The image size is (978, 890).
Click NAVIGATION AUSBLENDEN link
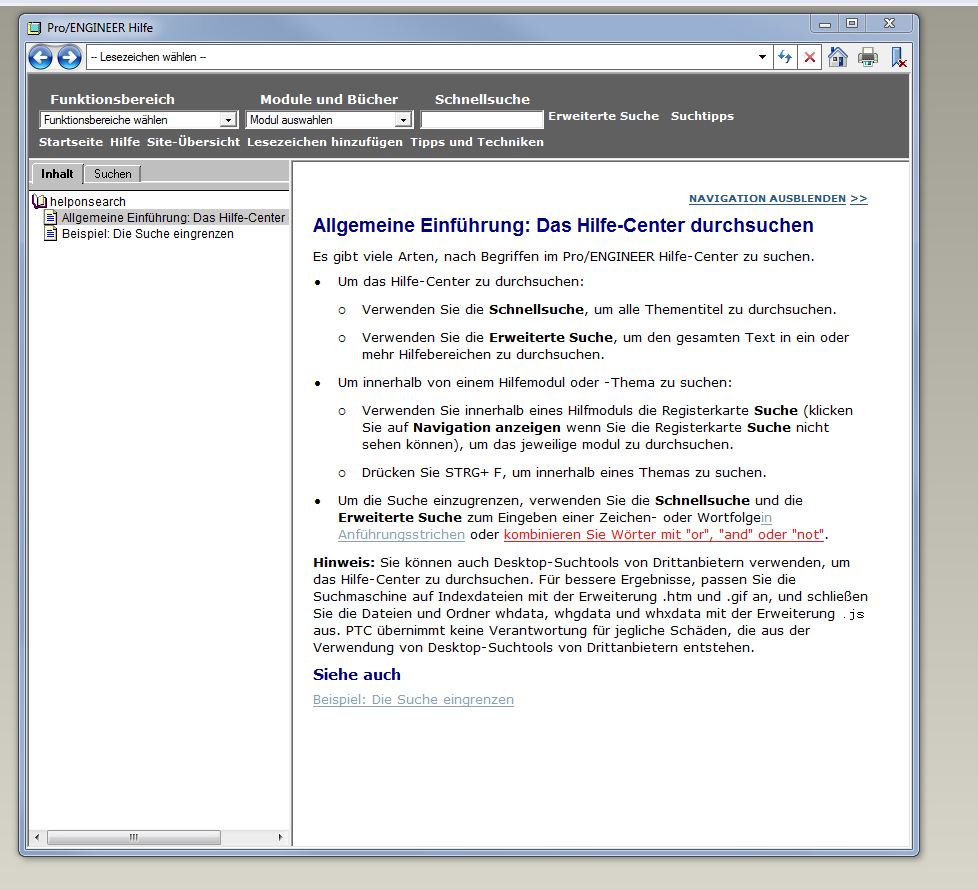tap(767, 198)
